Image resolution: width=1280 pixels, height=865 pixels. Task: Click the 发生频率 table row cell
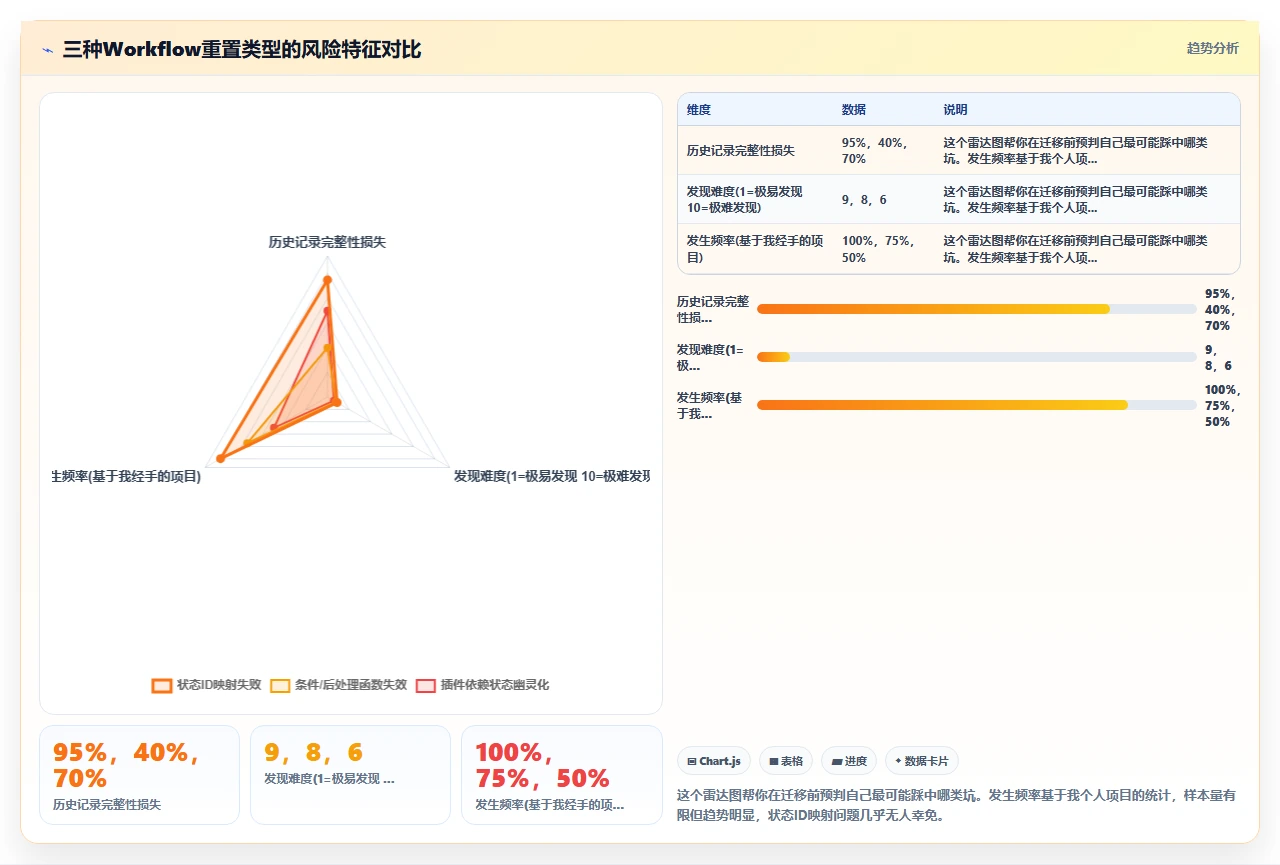(x=755, y=249)
